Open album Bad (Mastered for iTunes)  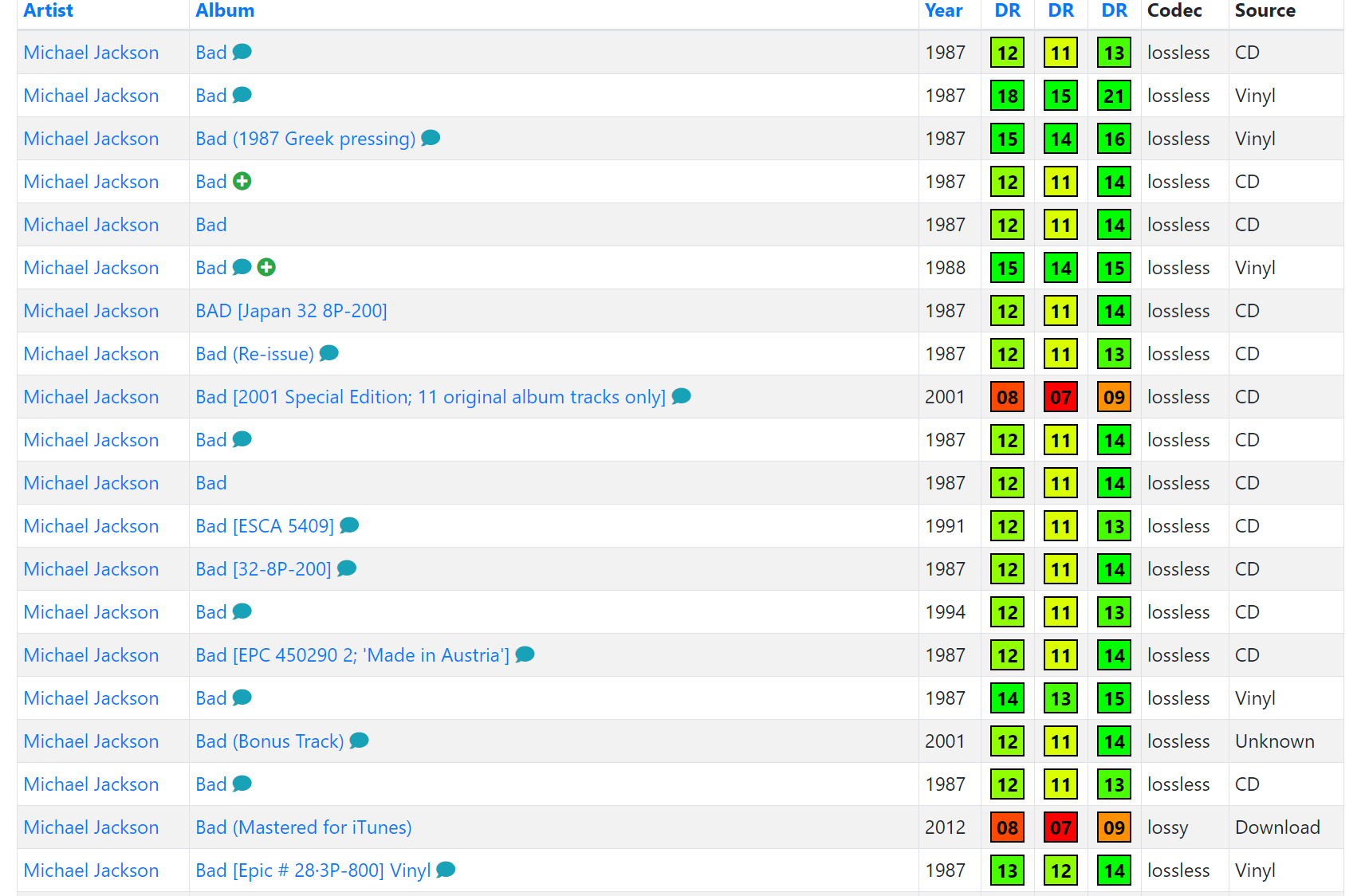pyautogui.click(x=304, y=827)
